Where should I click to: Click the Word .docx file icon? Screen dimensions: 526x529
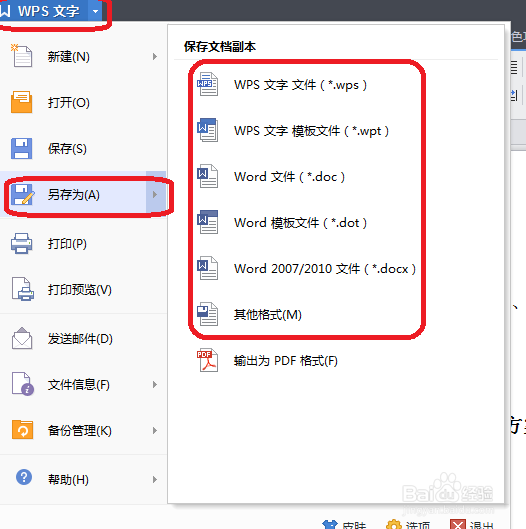point(207,268)
